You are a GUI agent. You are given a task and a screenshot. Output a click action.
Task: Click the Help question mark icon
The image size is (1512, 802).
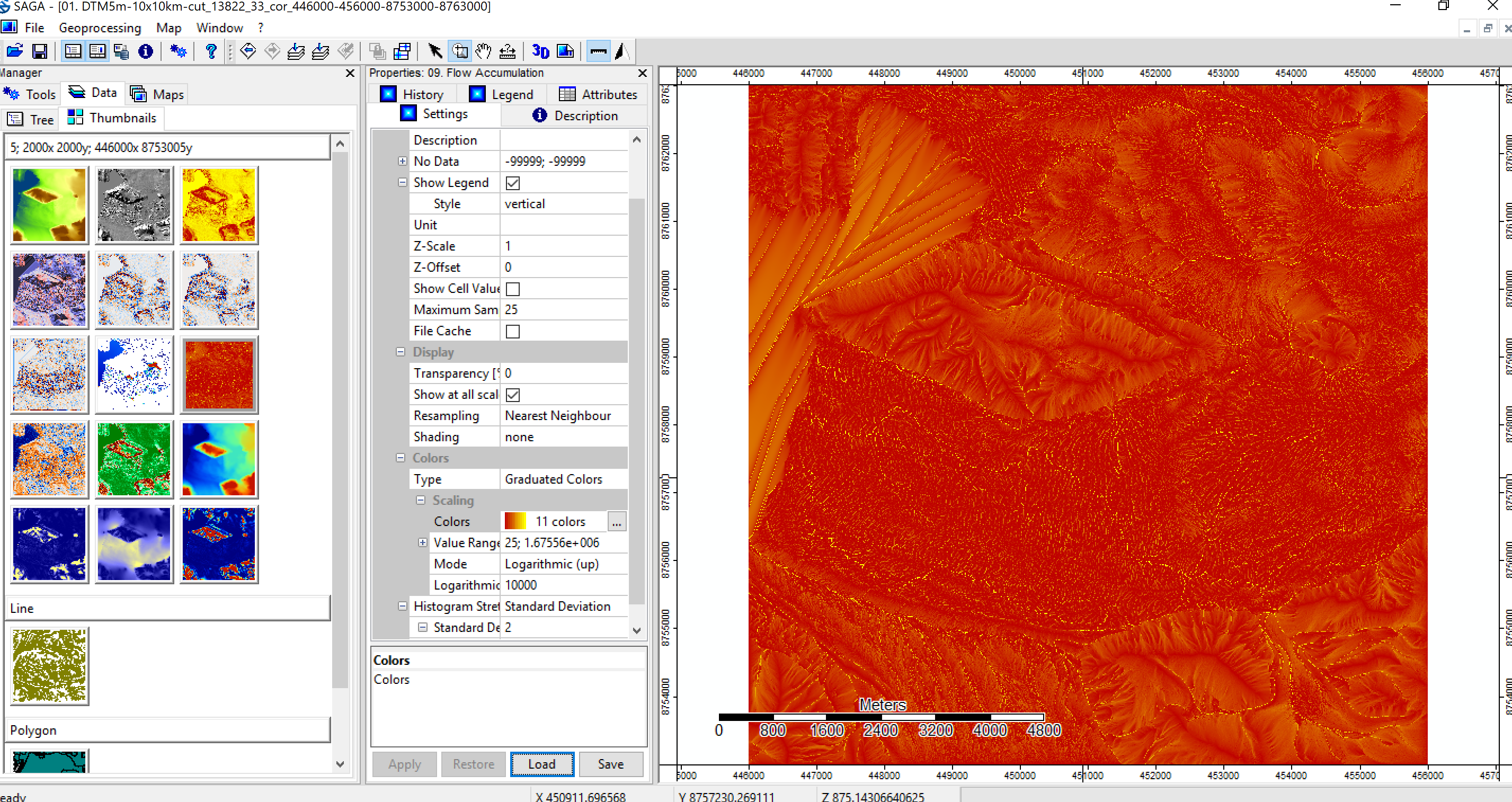211,51
